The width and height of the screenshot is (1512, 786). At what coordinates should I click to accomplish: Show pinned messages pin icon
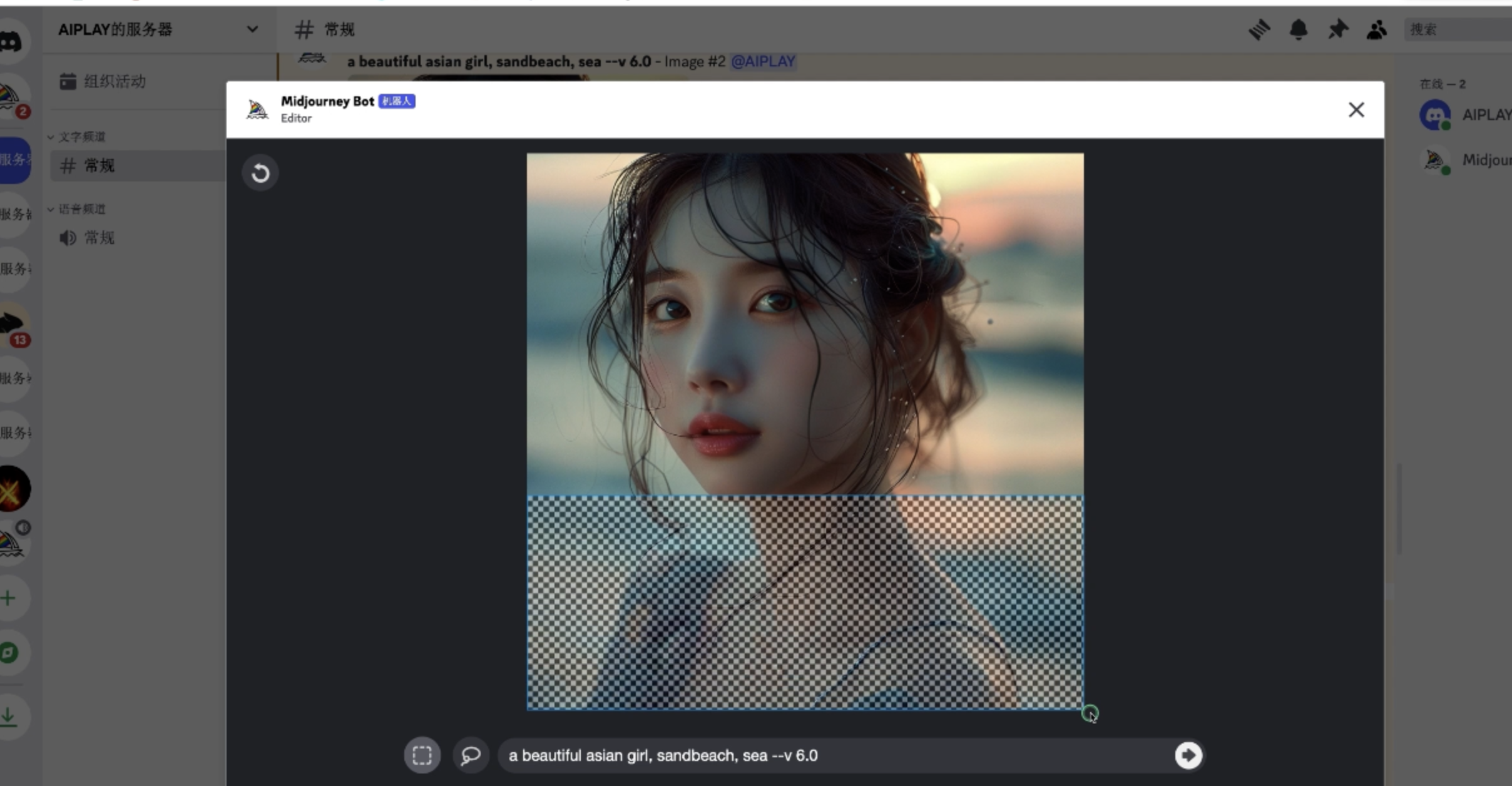tap(1337, 29)
